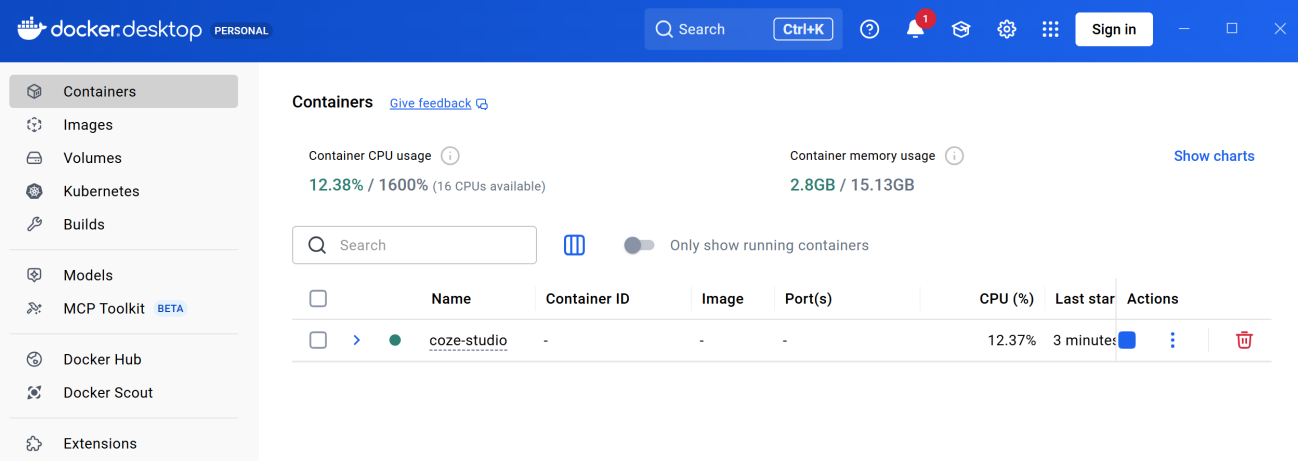Click the Last started column header
Viewport: 1298px width, 461px height.
point(1084,298)
